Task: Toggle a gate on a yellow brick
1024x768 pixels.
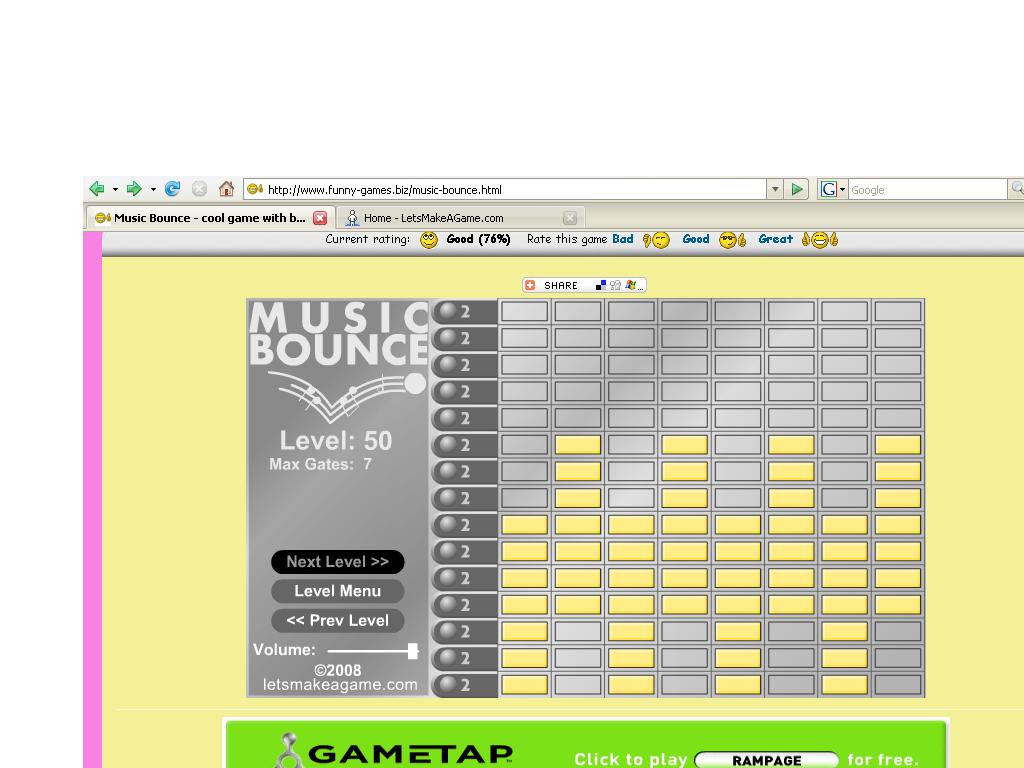Action: tap(577, 444)
